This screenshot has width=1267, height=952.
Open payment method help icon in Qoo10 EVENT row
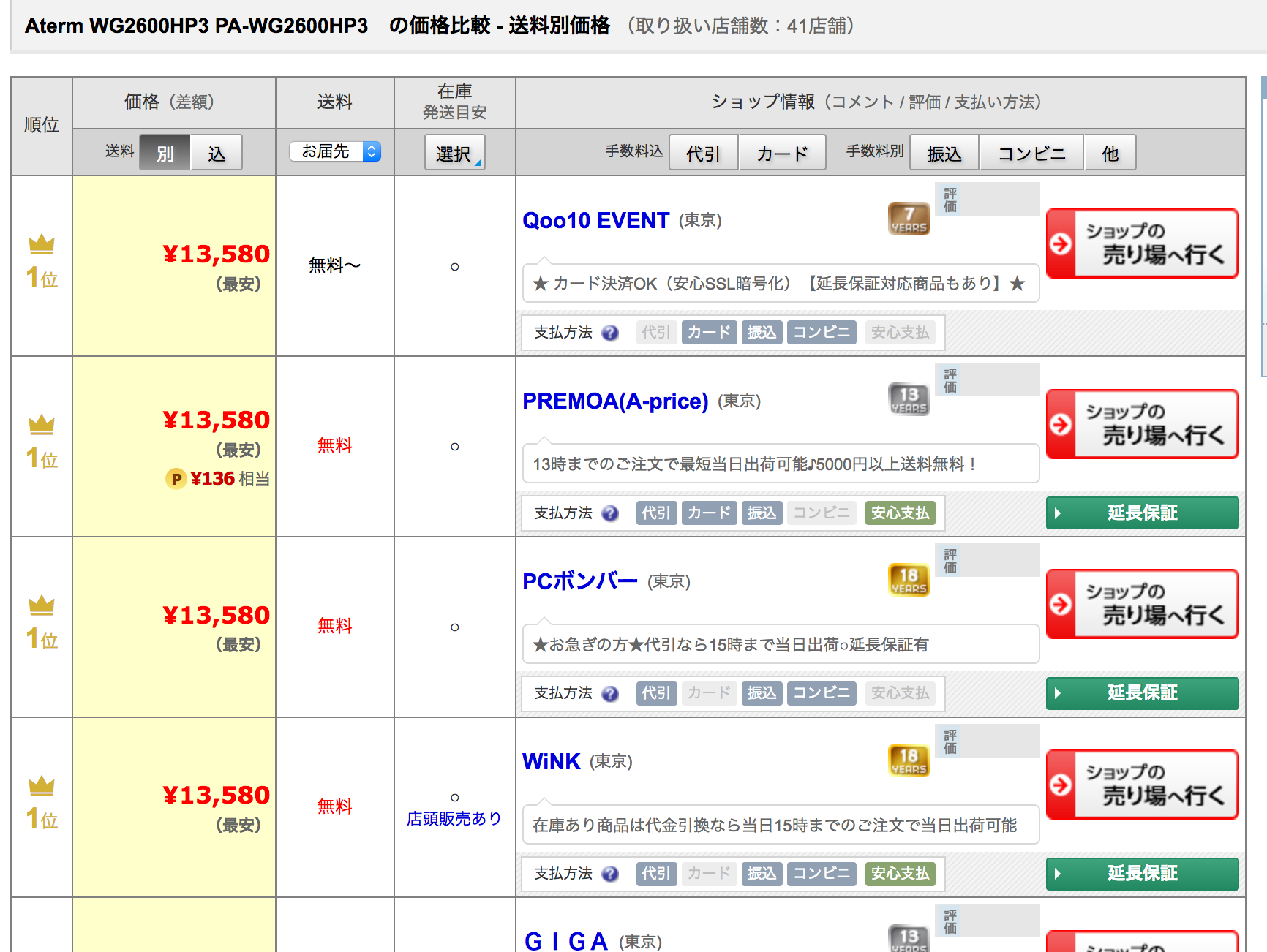tap(610, 333)
